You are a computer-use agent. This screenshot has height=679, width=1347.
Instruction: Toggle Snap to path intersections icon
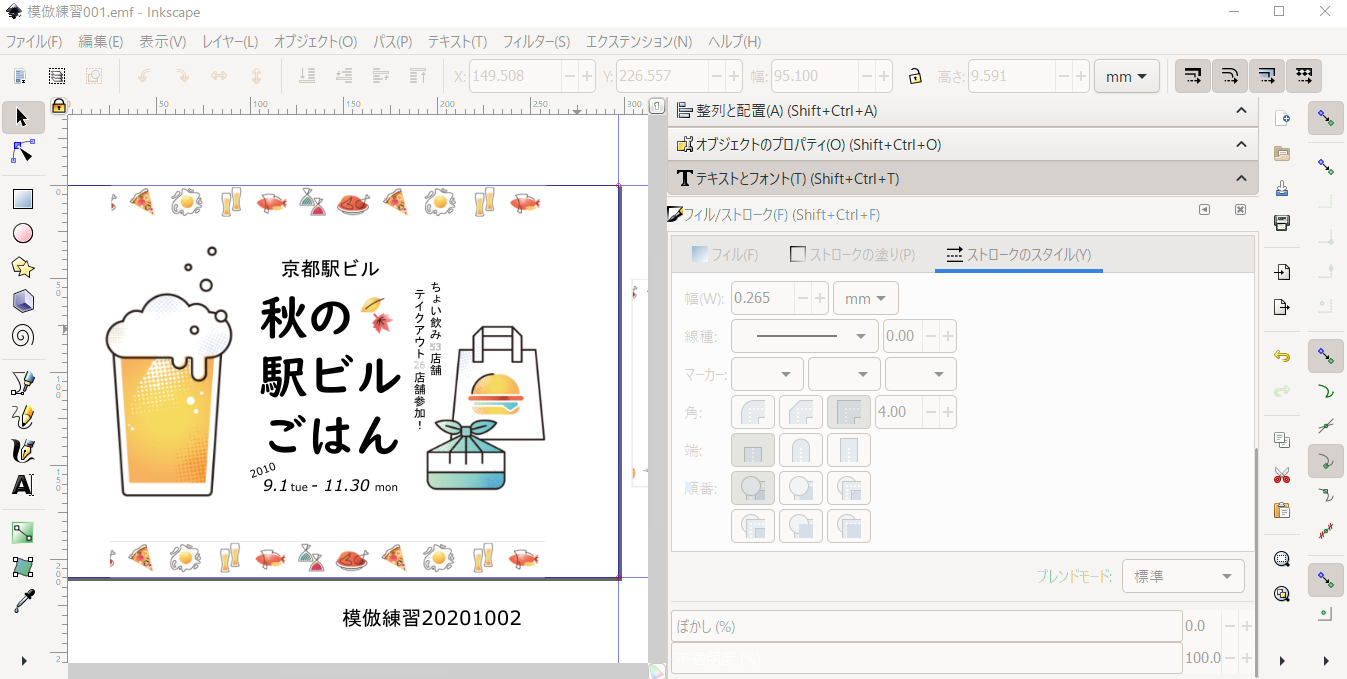[x=1326, y=426]
